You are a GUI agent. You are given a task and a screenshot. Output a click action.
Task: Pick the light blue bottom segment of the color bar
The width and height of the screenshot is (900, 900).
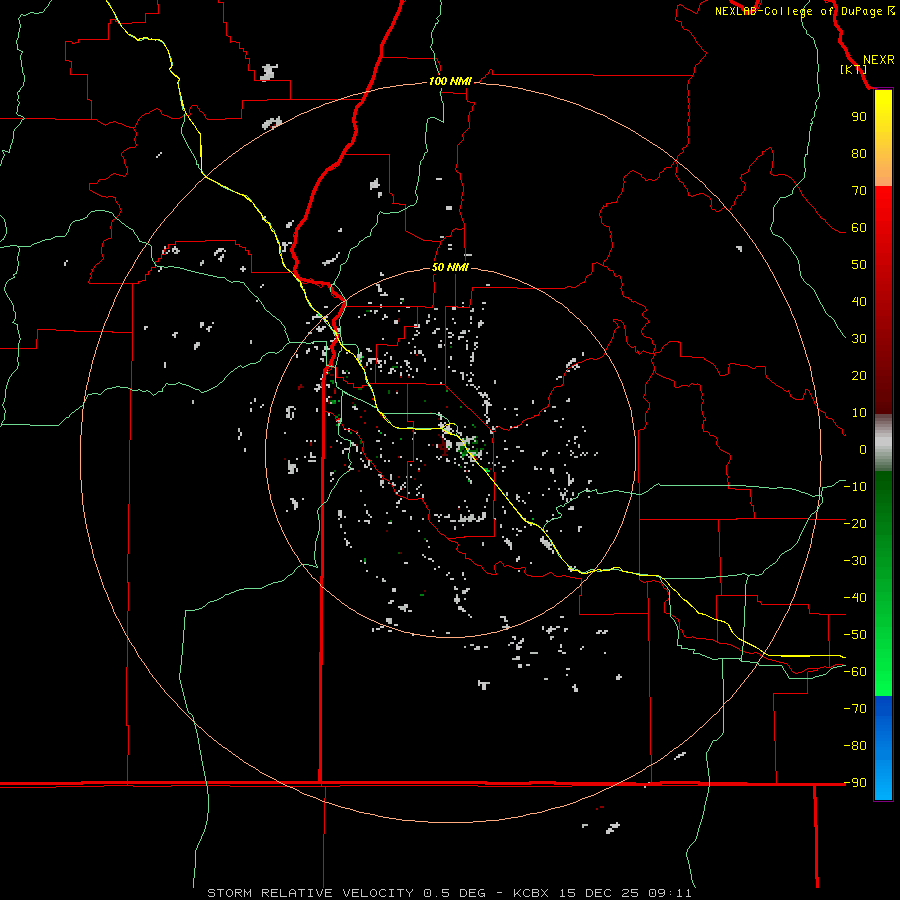pyautogui.click(x=883, y=783)
